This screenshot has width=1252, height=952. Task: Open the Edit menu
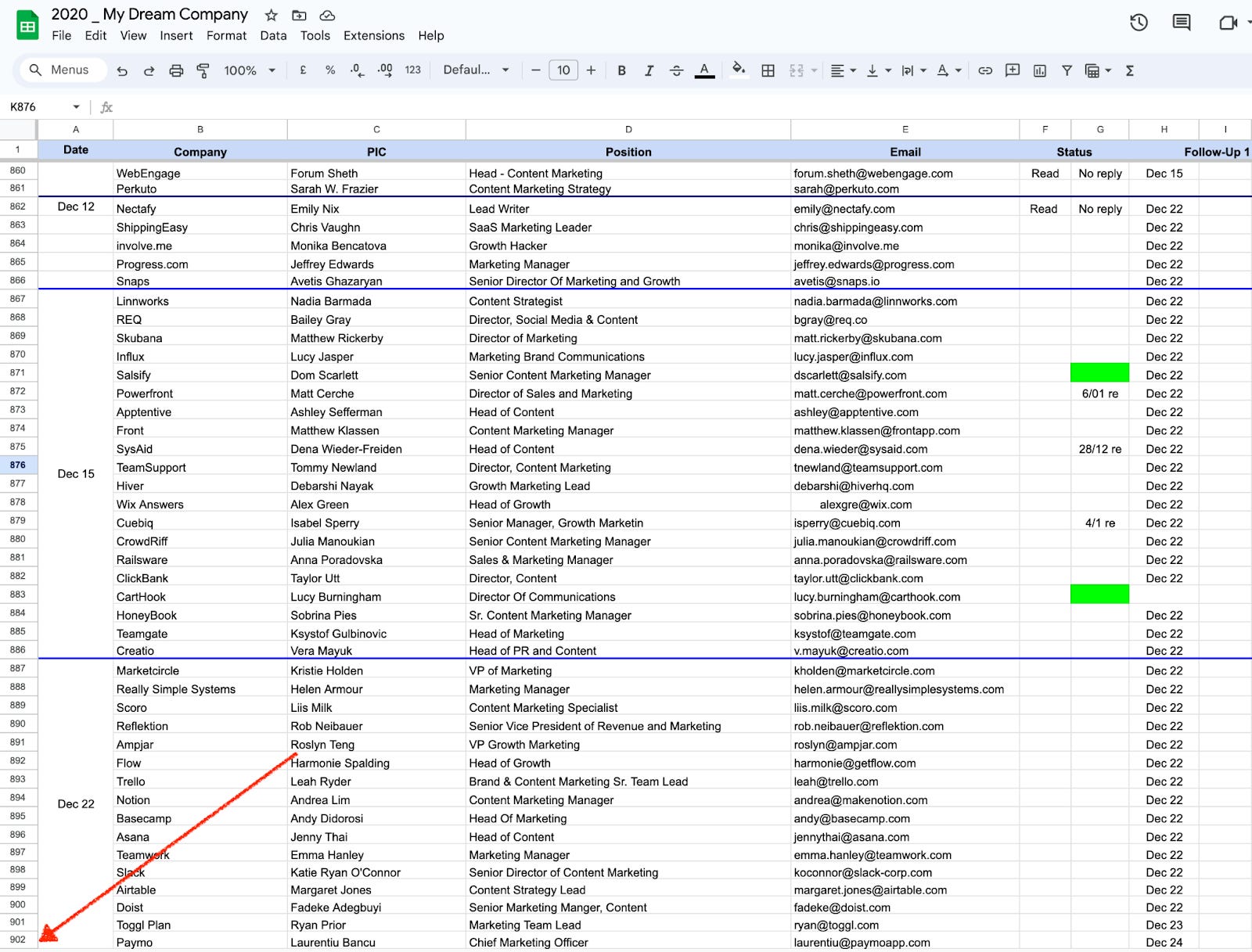coord(95,36)
